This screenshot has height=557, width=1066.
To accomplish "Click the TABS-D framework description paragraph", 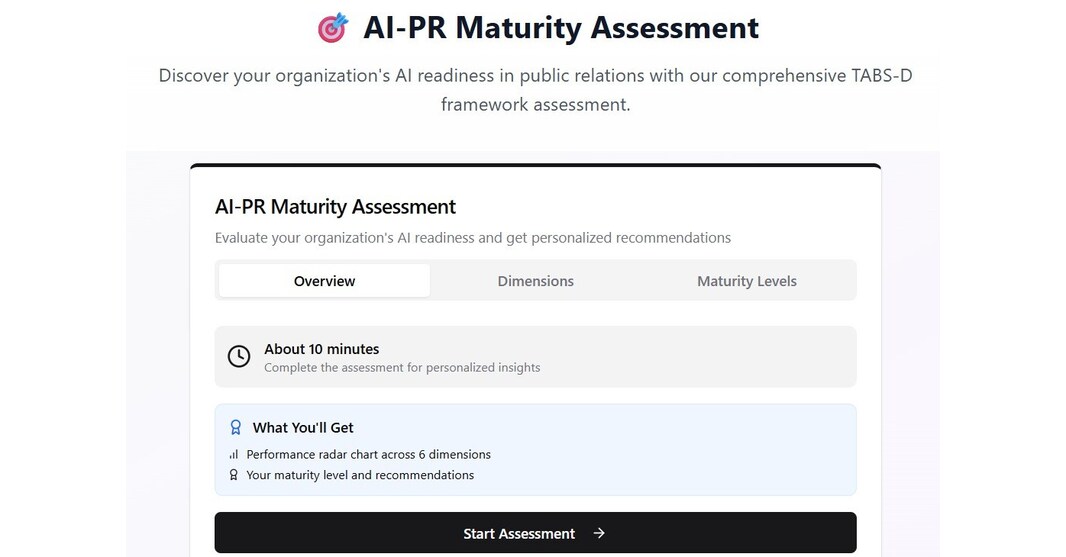I will pos(536,90).
